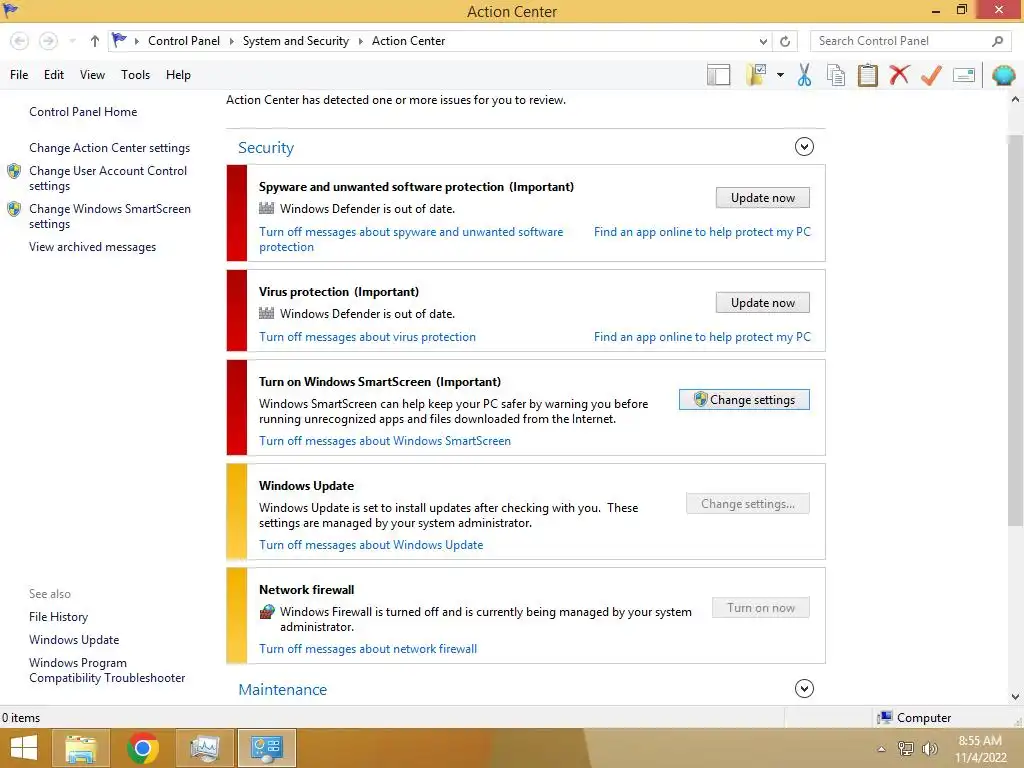Click the folder options toolbar icon
The height and width of the screenshot is (768, 1024).
click(756, 75)
